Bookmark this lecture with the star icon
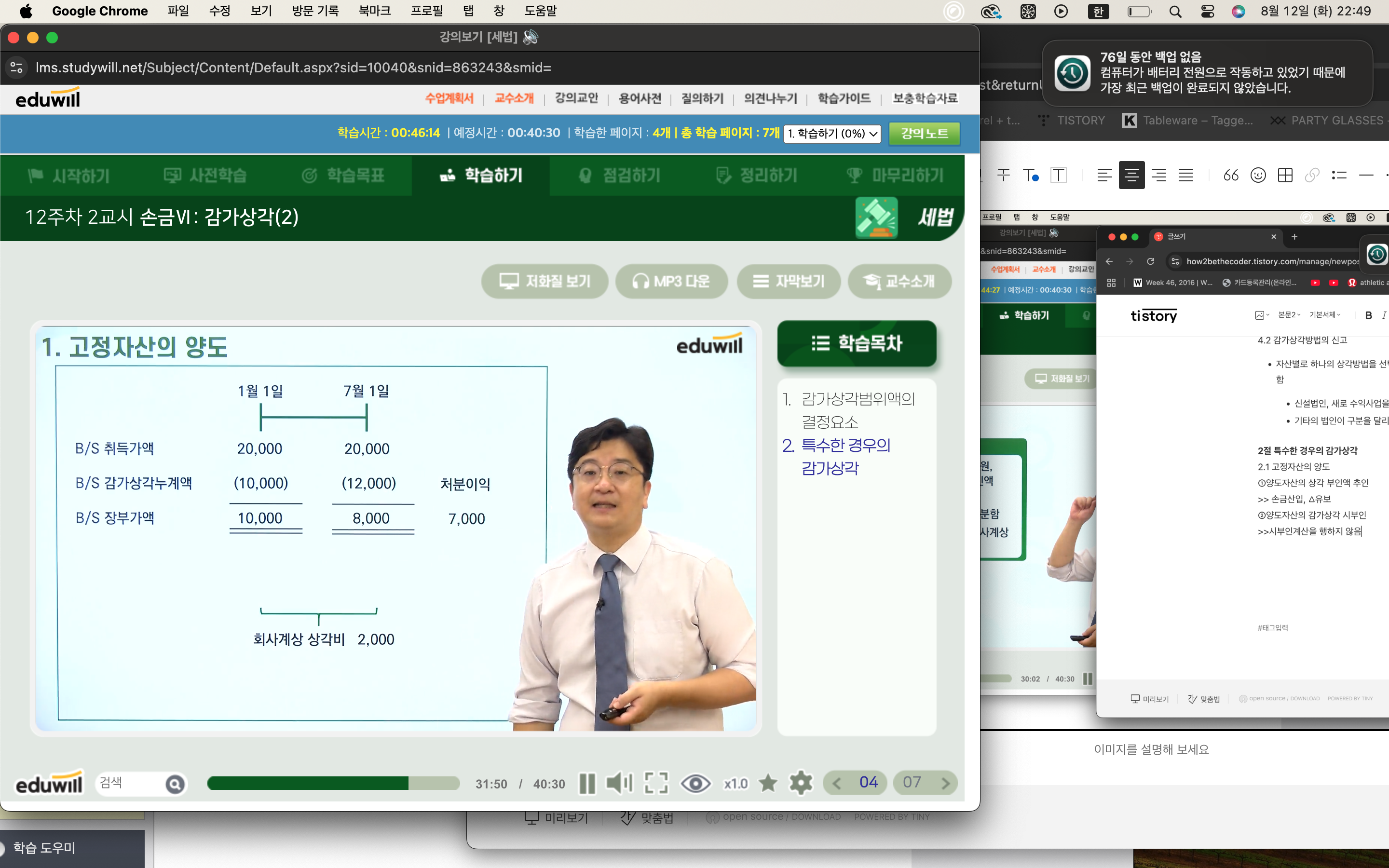 (x=767, y=783)
